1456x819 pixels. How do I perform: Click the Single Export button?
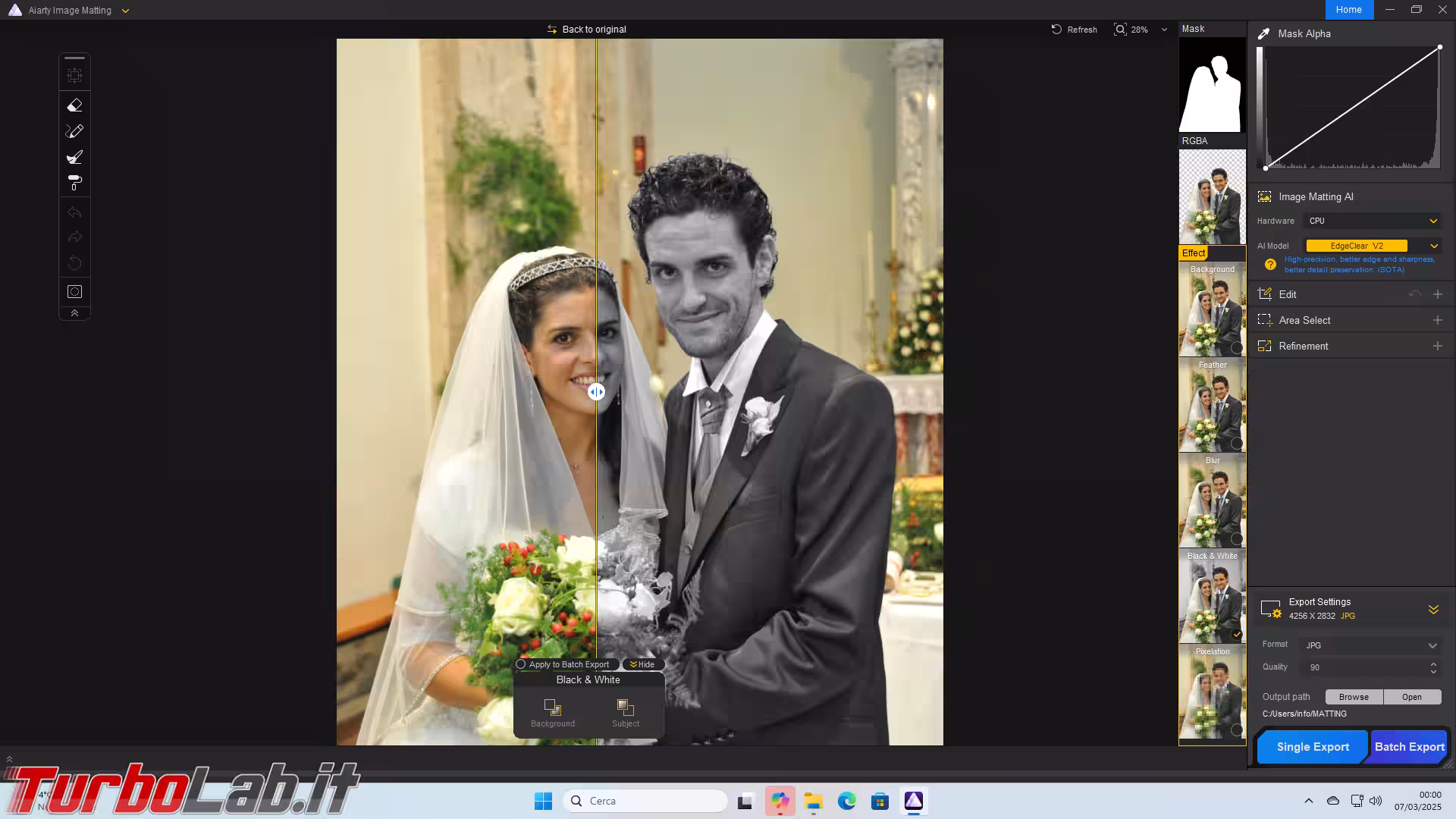tap(1313, 747)
